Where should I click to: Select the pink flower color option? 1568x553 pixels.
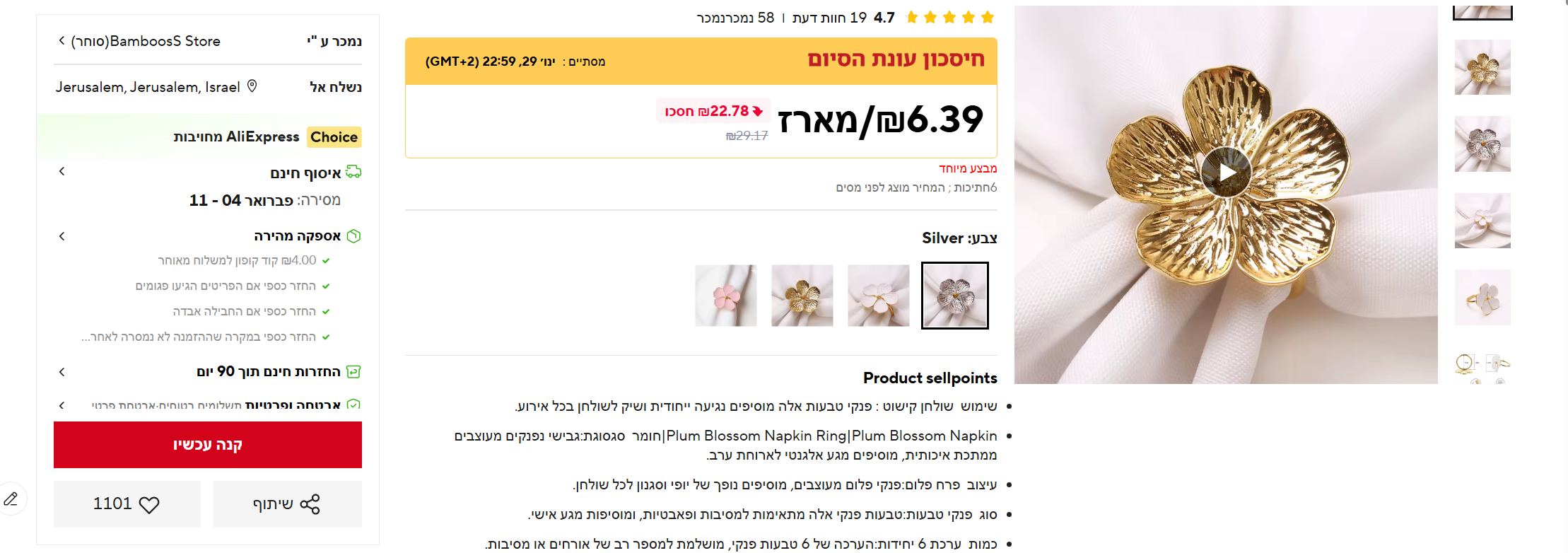pyautogui.click(x=726, y=296)
